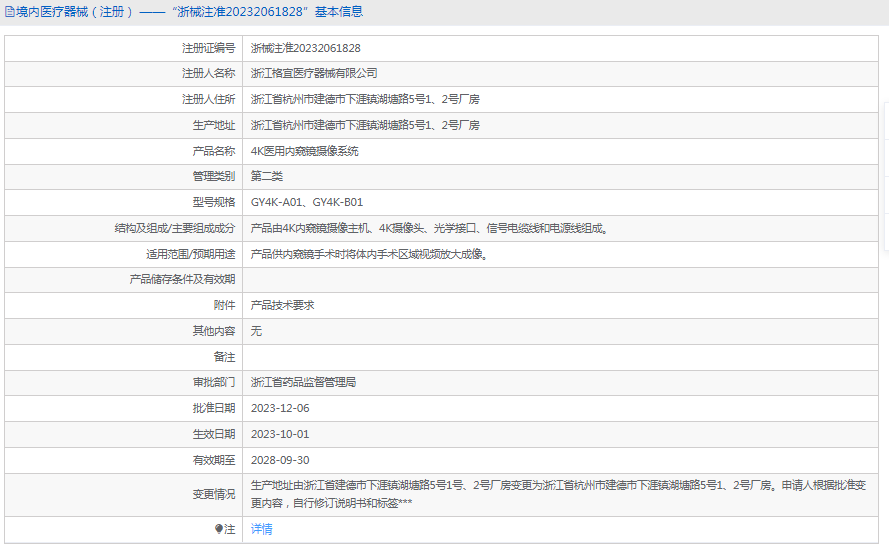Select the 变更情况 change description text

pyautogui.click(x=558, y=494)
